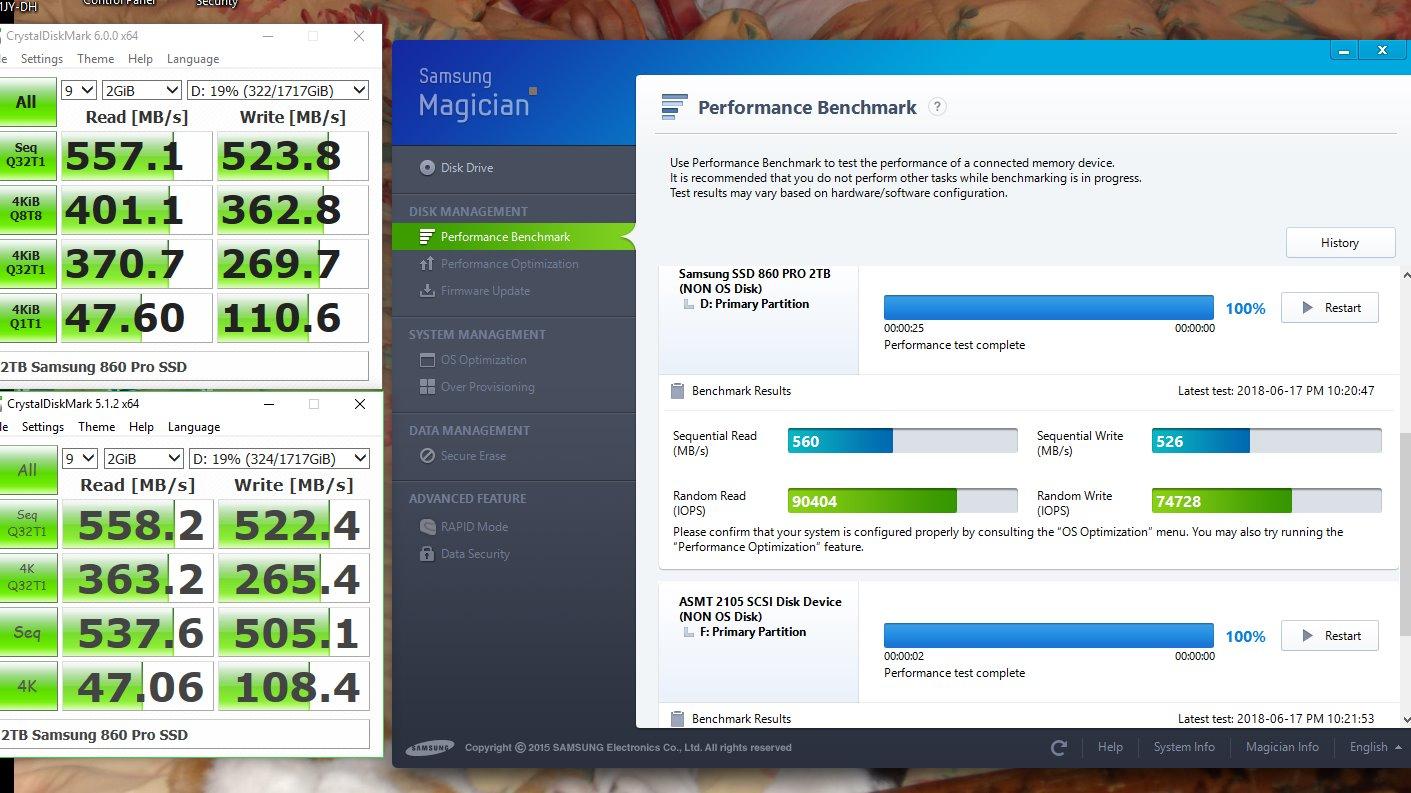Open Language menu in CrystalDiskMark 6.0.0
The height and width of the screenshot is (793, 1411).
(193, 59)
